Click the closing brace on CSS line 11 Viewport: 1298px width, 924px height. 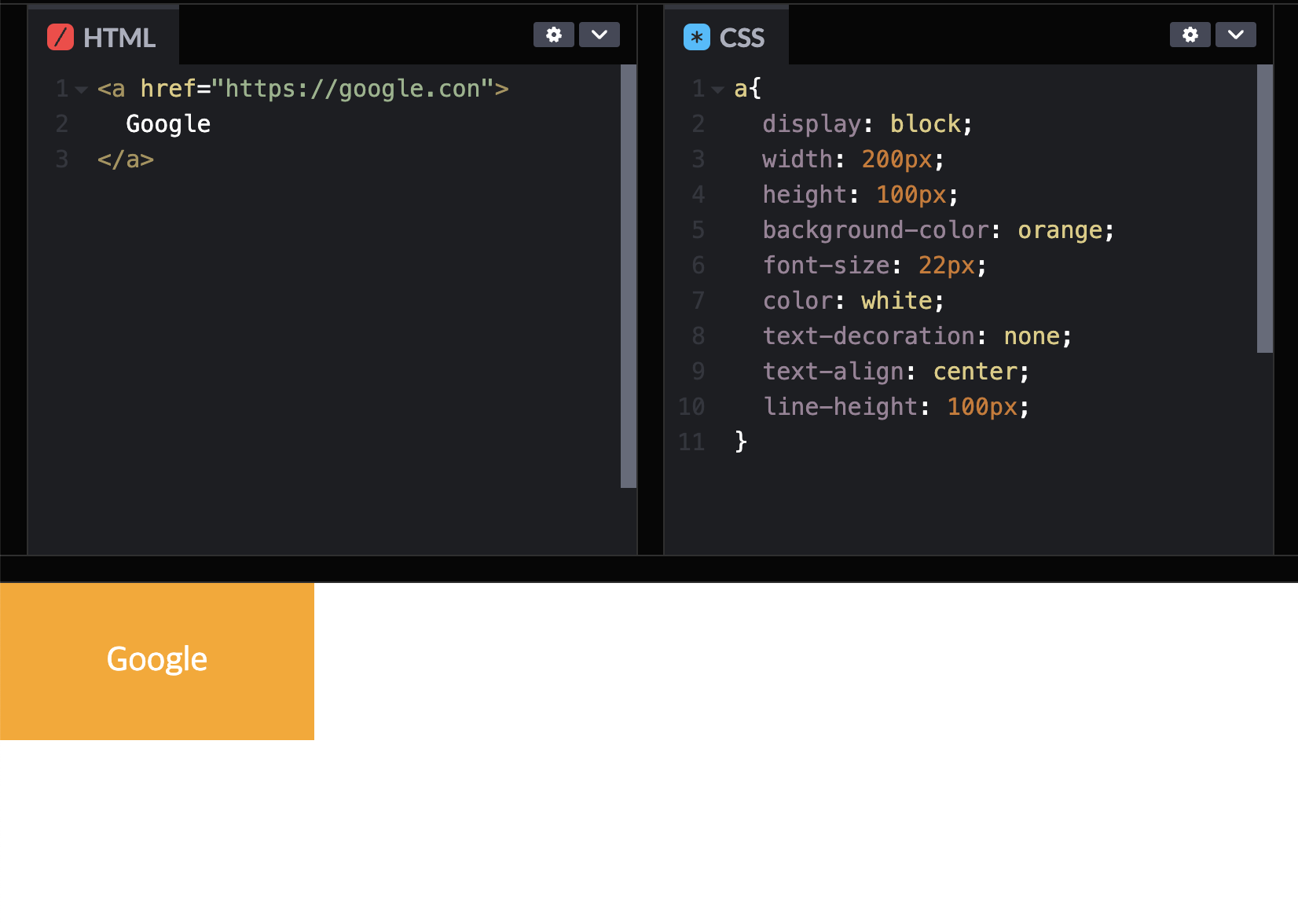point(741,442)
